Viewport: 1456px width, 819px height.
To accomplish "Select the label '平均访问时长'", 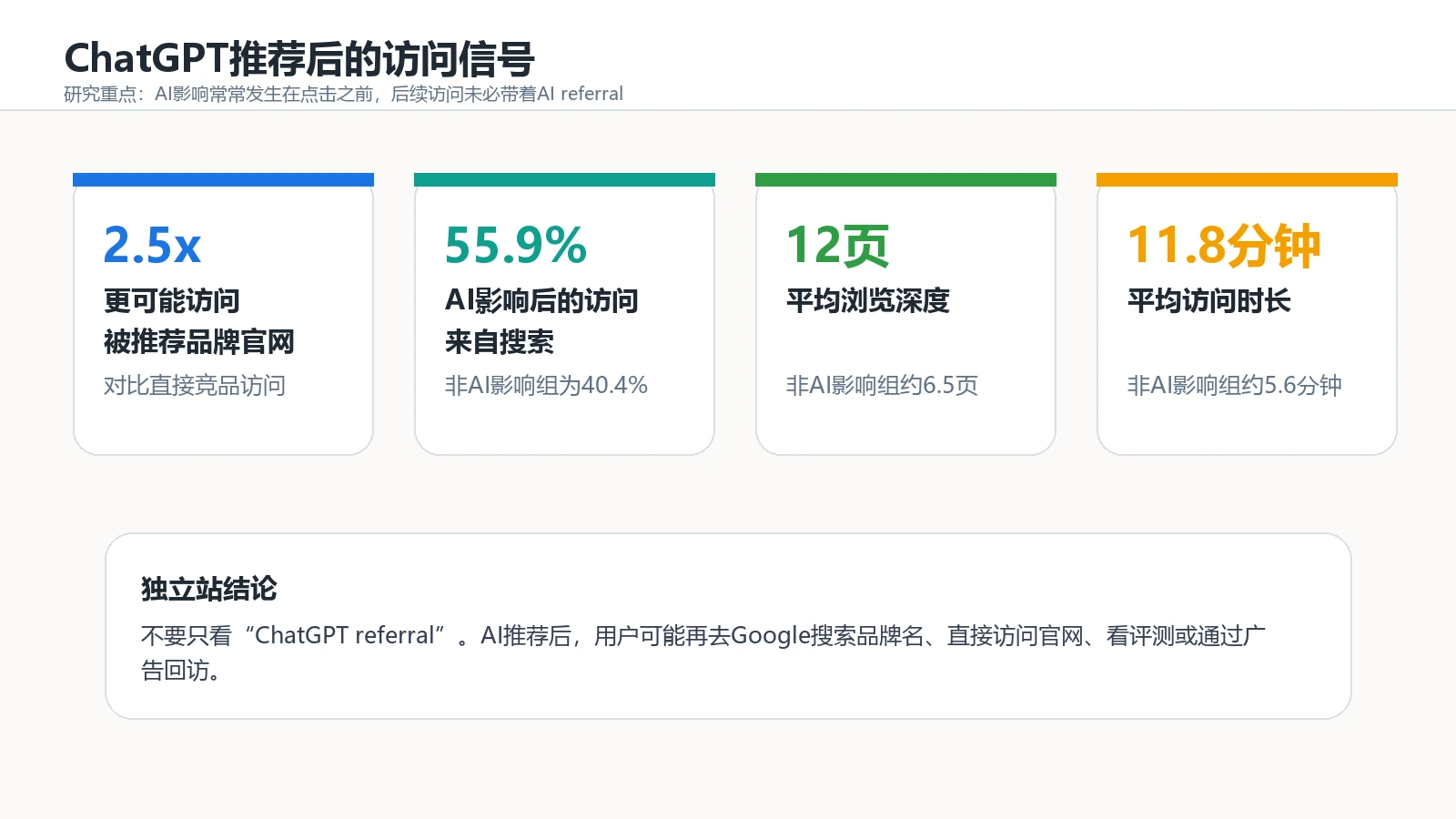I will coord(1209,300).
